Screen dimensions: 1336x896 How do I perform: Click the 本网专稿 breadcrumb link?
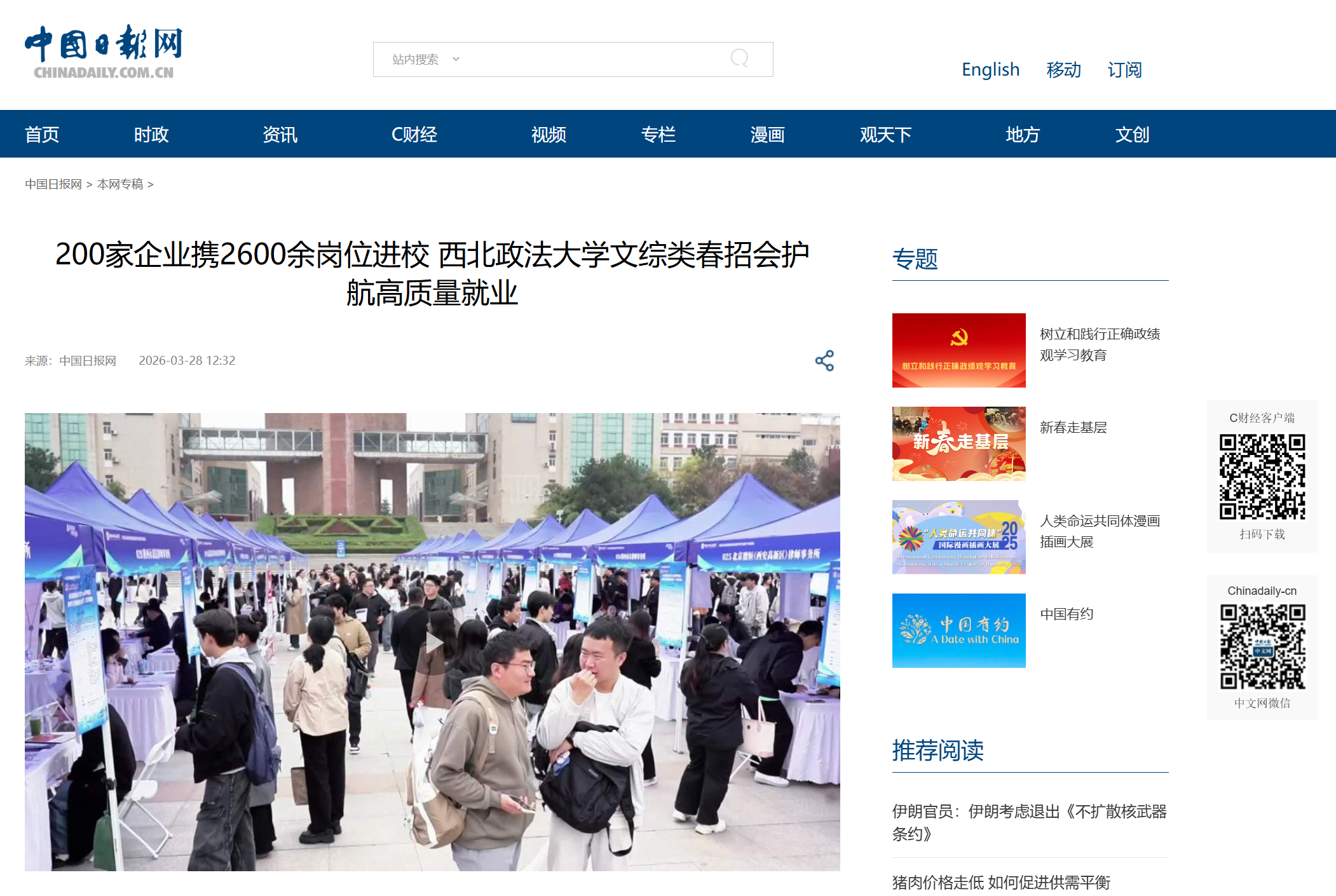pyautogui.click(x=120, y=184)
